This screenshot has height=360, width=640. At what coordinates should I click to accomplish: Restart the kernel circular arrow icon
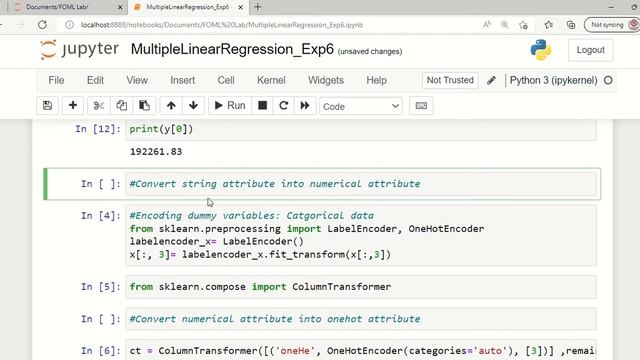click(x=284, y=106)
